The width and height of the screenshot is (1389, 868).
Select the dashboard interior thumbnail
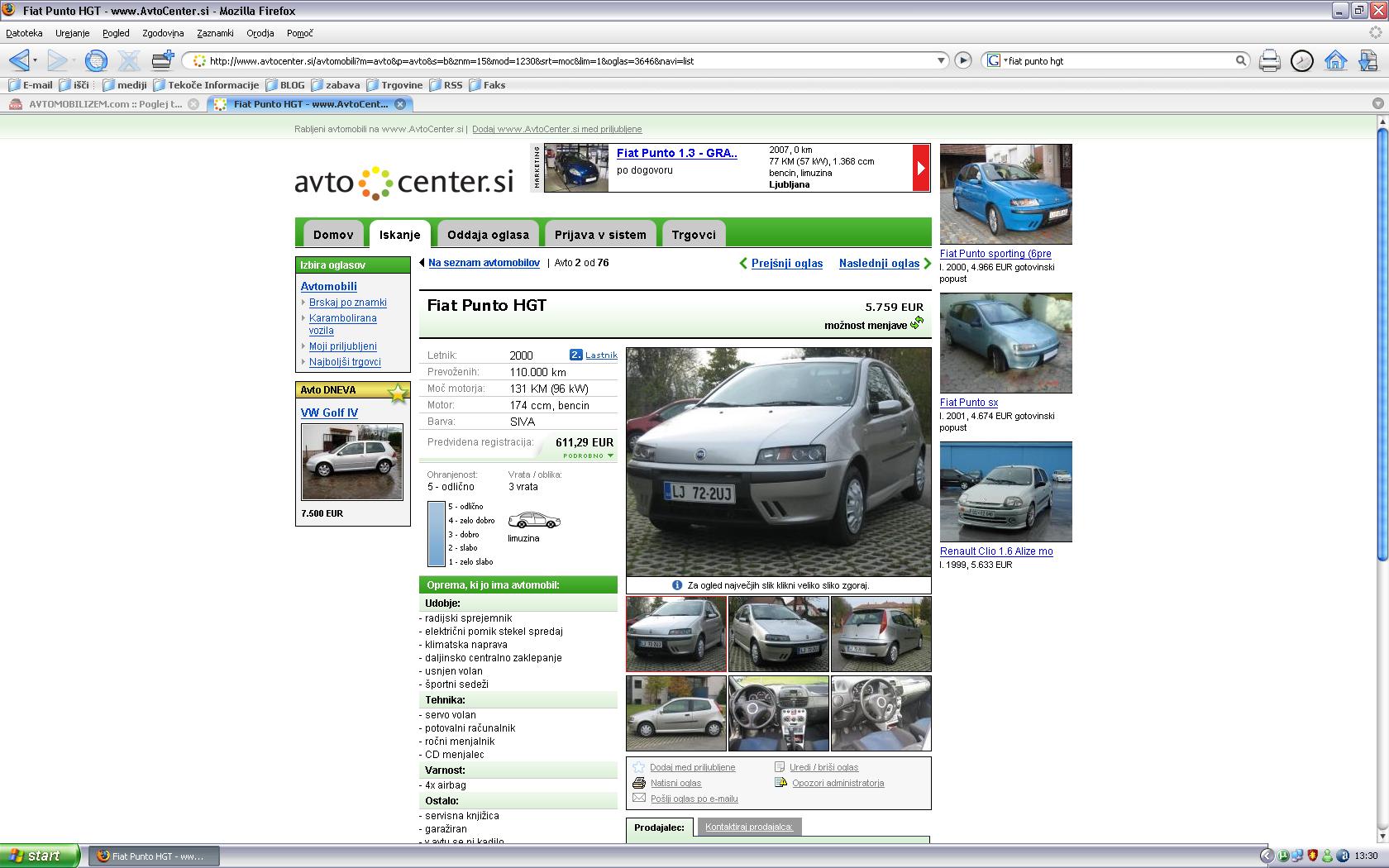coord(778,713)
